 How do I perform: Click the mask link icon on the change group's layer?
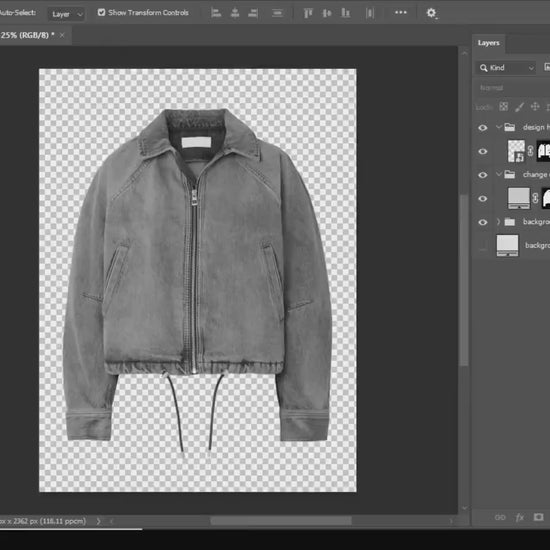pos(535,198)
